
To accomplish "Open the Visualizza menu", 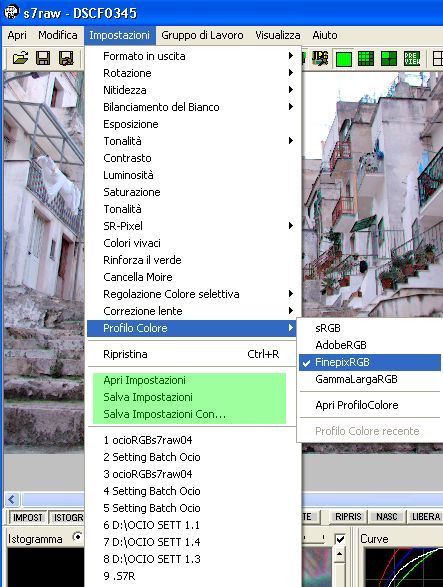I will click(278, 35).
